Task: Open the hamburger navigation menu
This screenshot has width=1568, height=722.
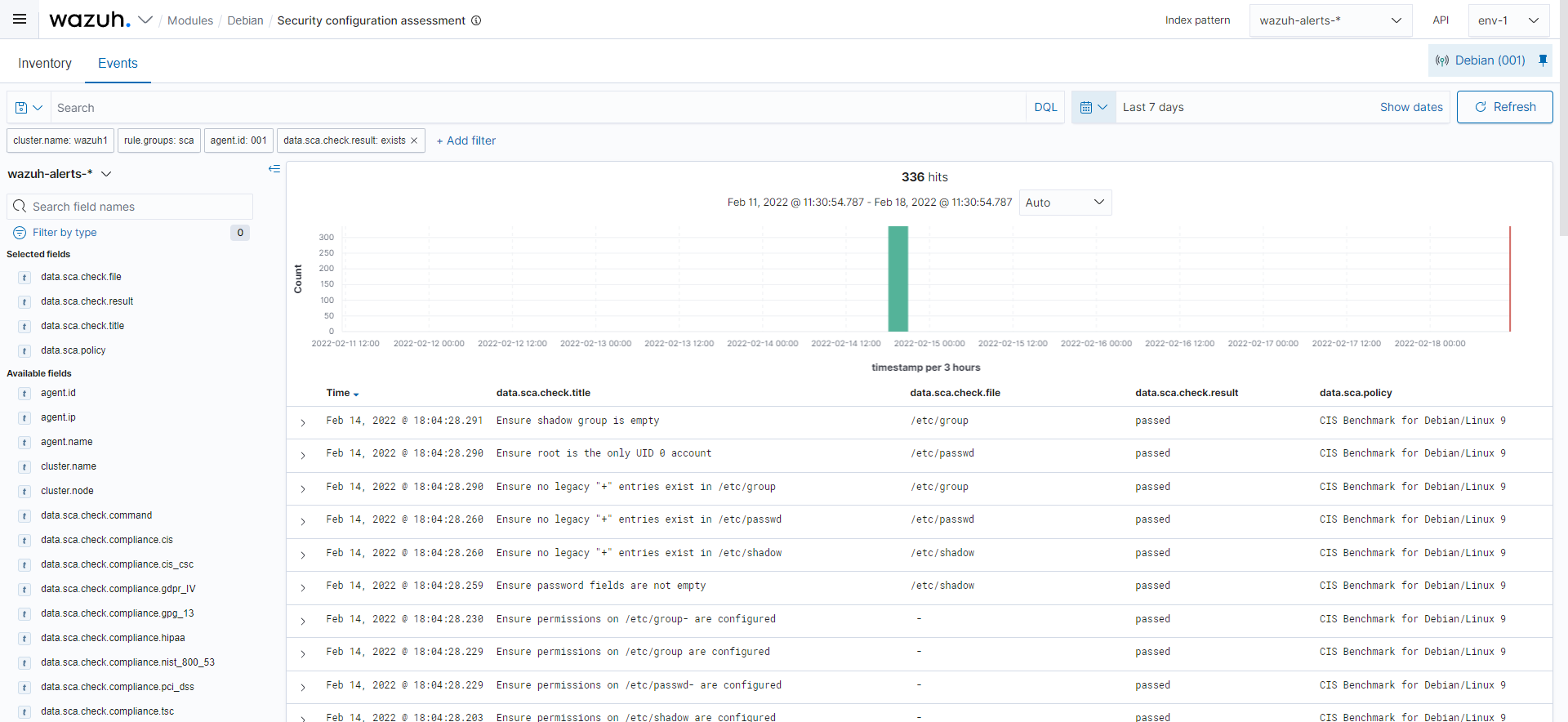Action: point(20,20)
